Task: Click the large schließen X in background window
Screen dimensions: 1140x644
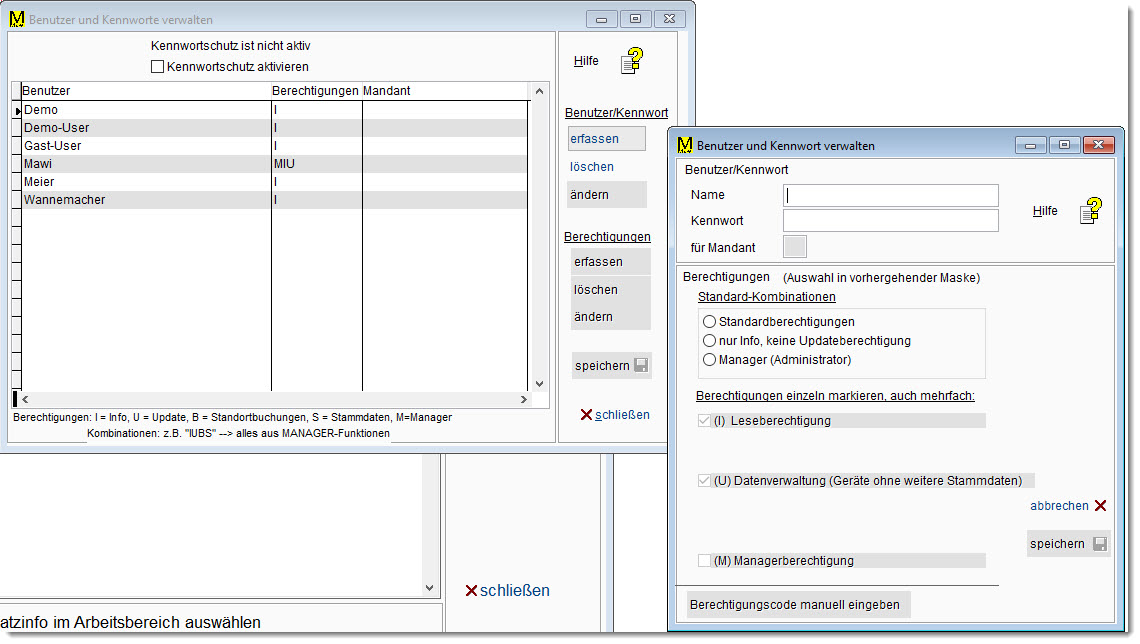Action: click(x=471, y=591)
